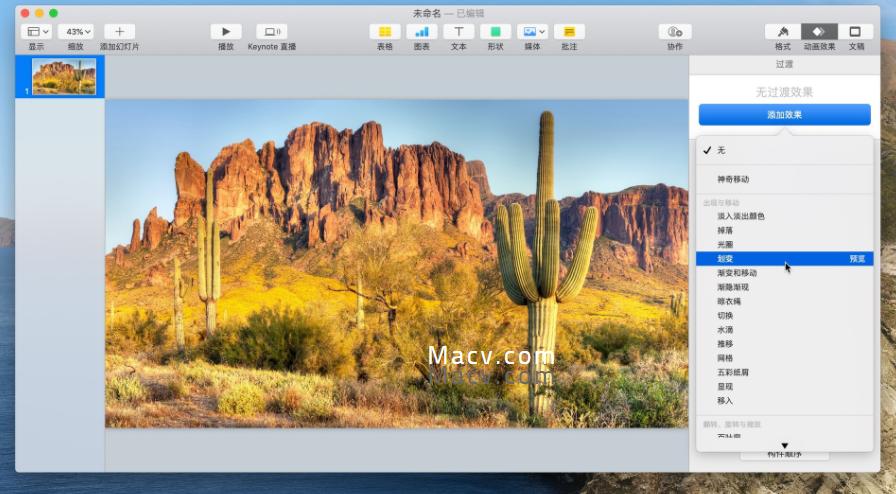Choose 显现 transition
Image resolution: width=896 pixels, height=494 pixels.
pyautogui.click(x=785, y=387)
